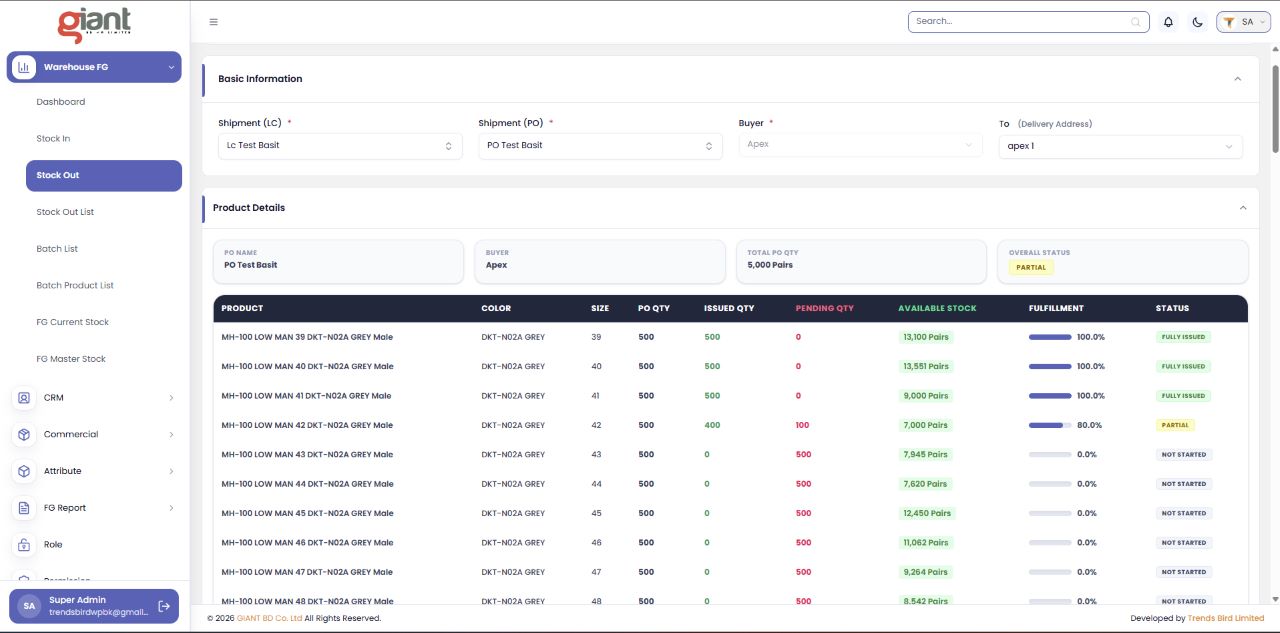Click the logout icon beside Super Admin
The height and width of the screenshot is (633, 1280).
point(164,606)
